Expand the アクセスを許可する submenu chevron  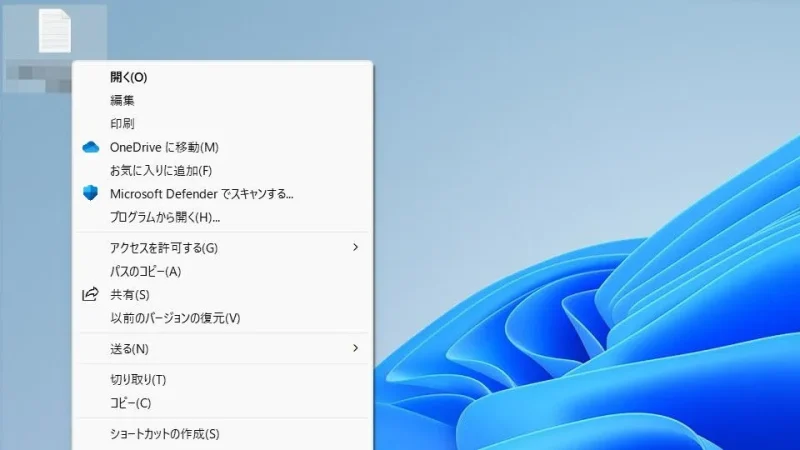pyautogui.click(x=356, y=247)
